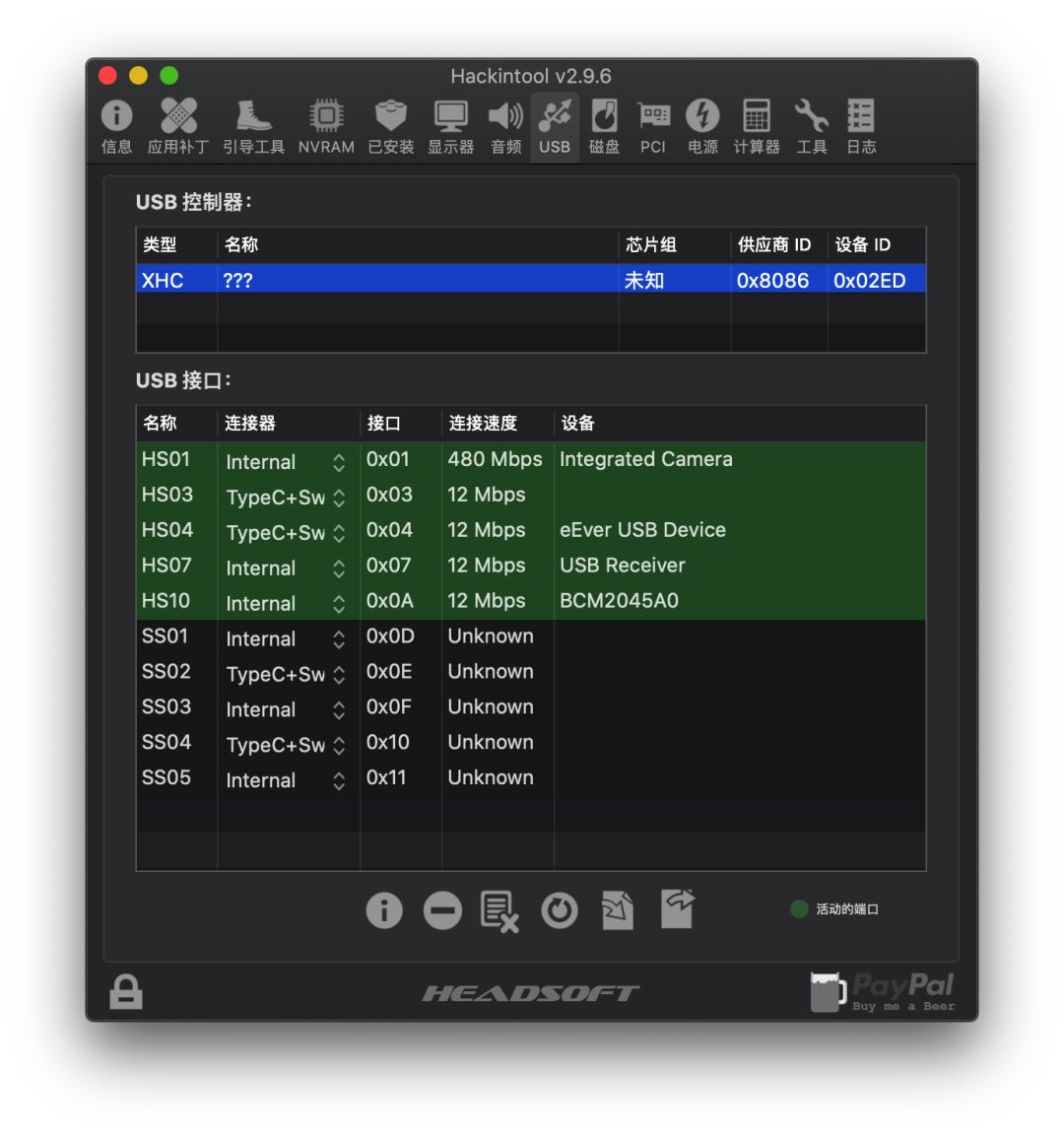Select the HS01 port name
Image resolution: width=1064 pixels, height=1135 pixels.
pyautogui.click(x=166, y=460)
